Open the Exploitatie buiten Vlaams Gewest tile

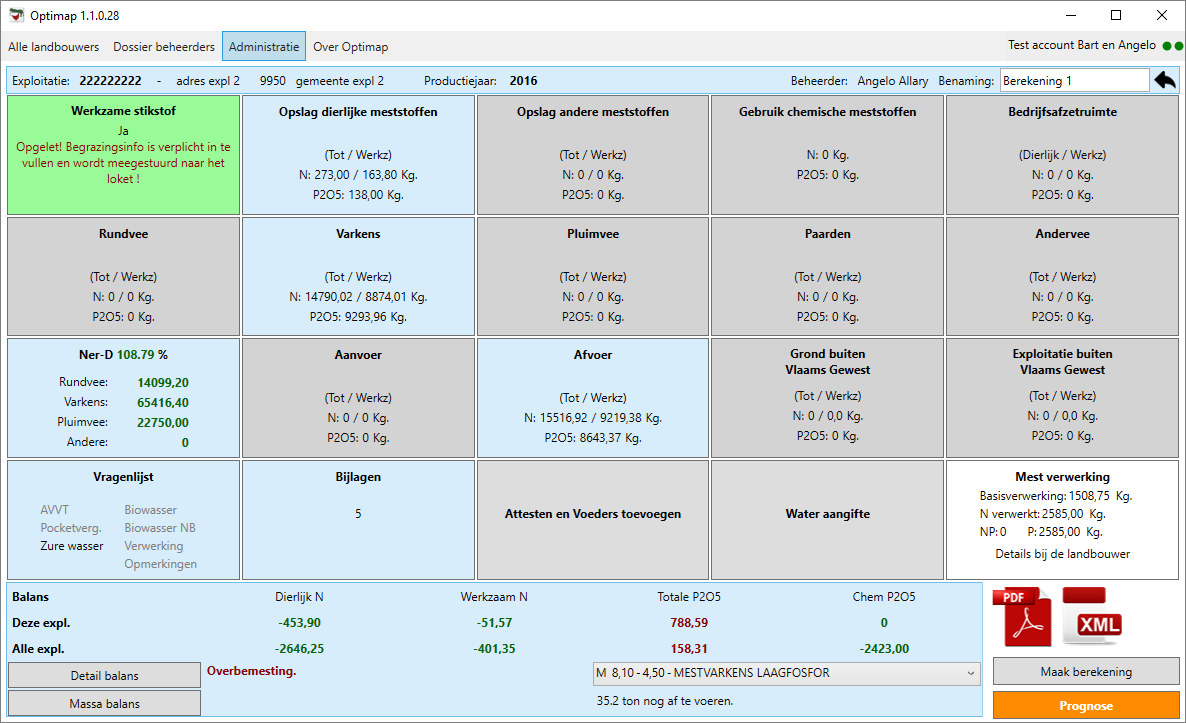(1063, 398)
